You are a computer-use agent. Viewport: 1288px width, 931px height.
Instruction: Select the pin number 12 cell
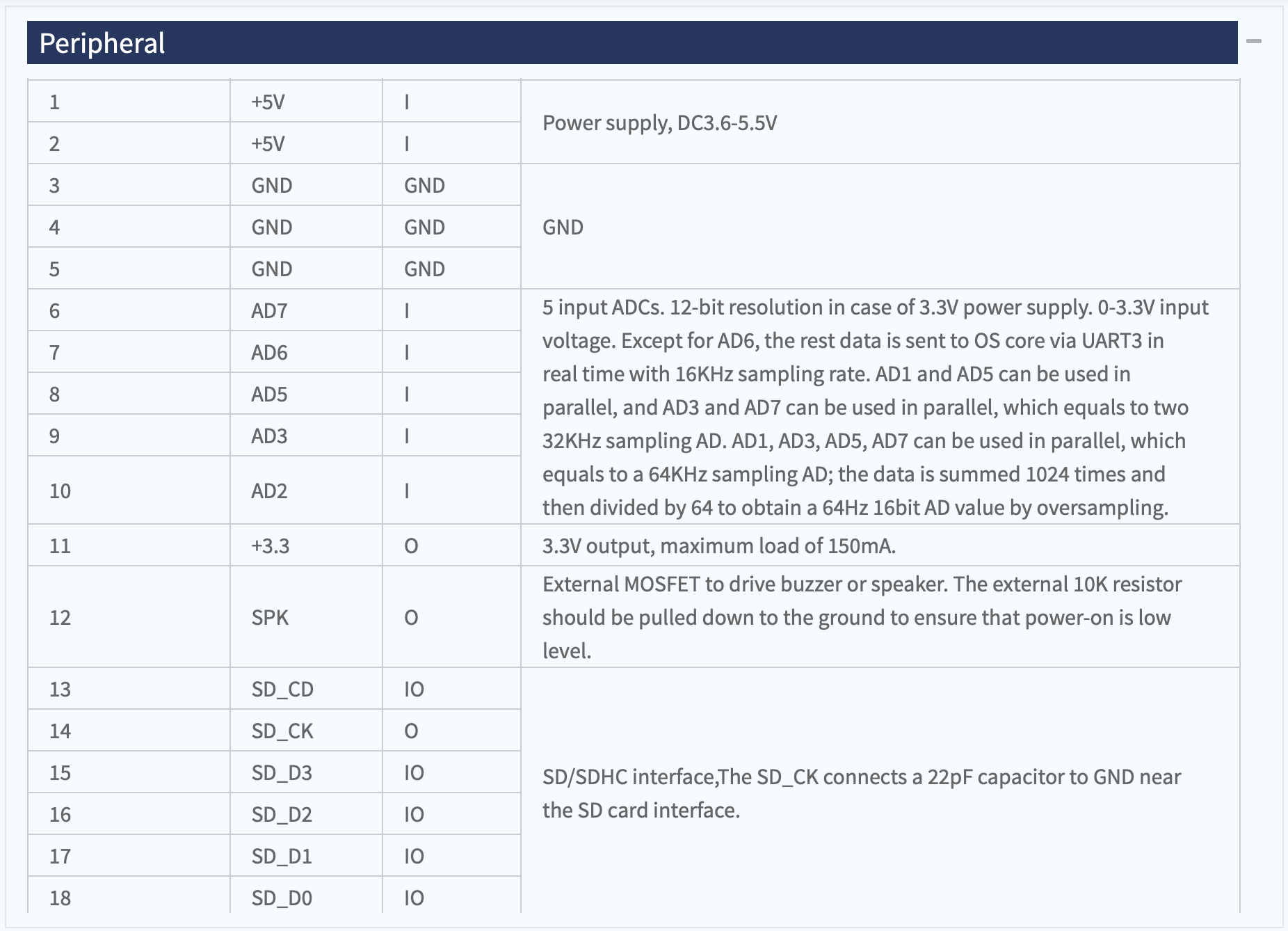(129, 617)
